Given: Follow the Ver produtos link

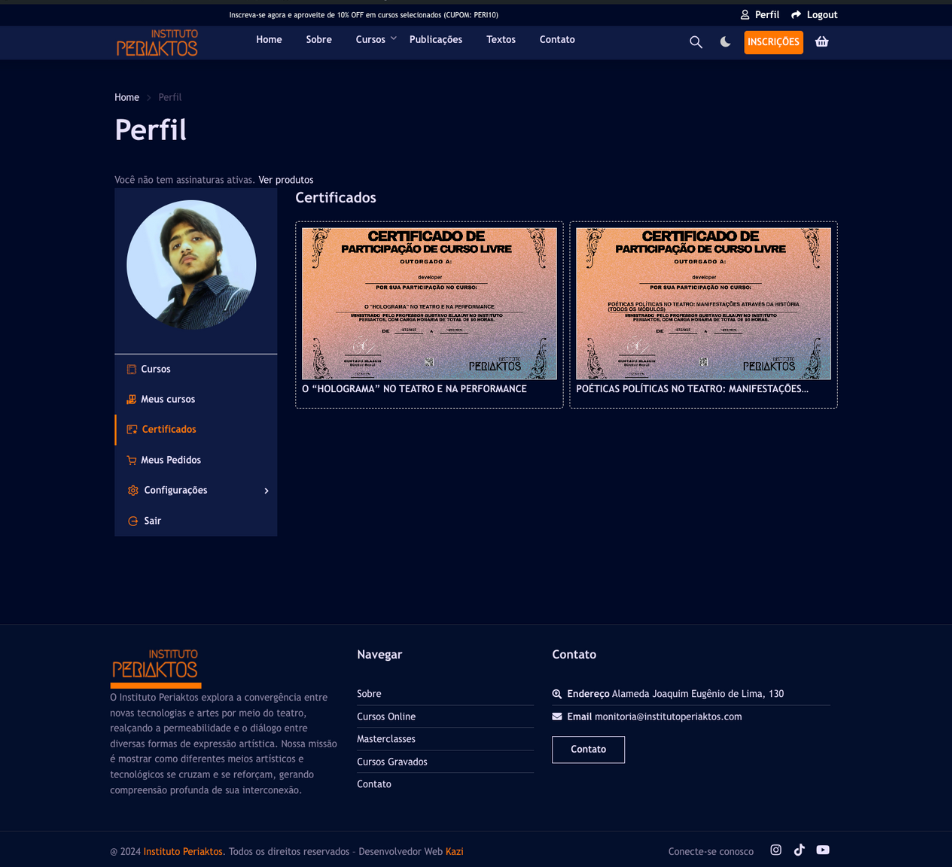Looking at the screenshot, I should (286, 180).
